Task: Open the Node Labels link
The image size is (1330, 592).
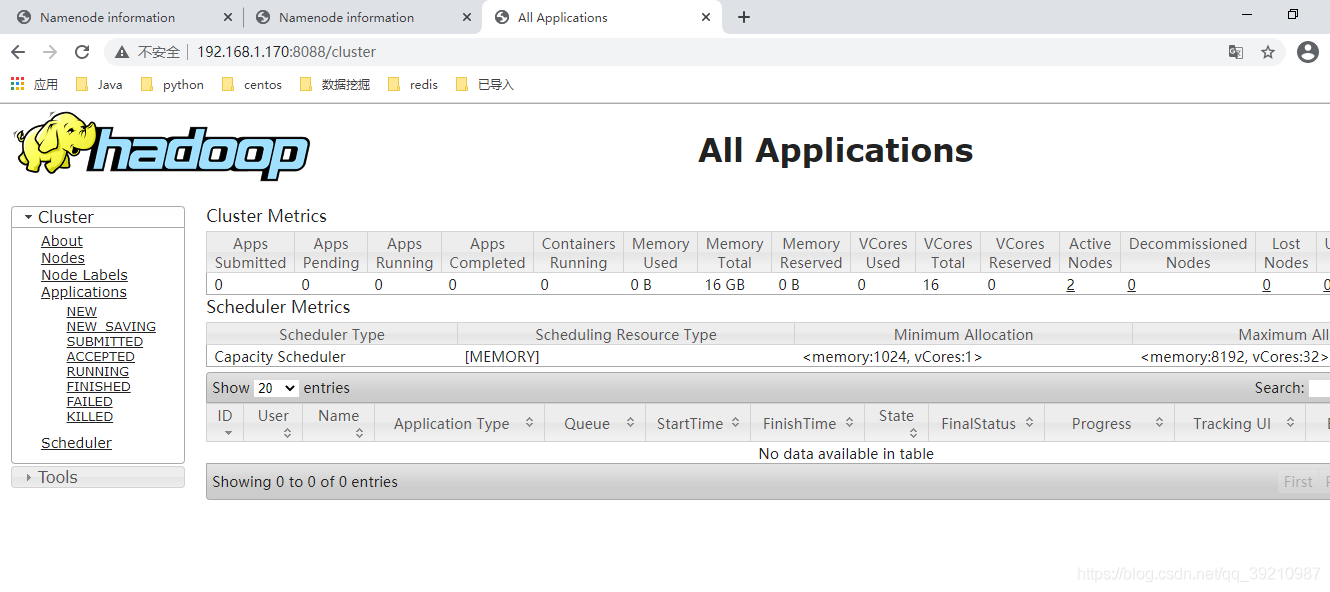Action: 84,275
